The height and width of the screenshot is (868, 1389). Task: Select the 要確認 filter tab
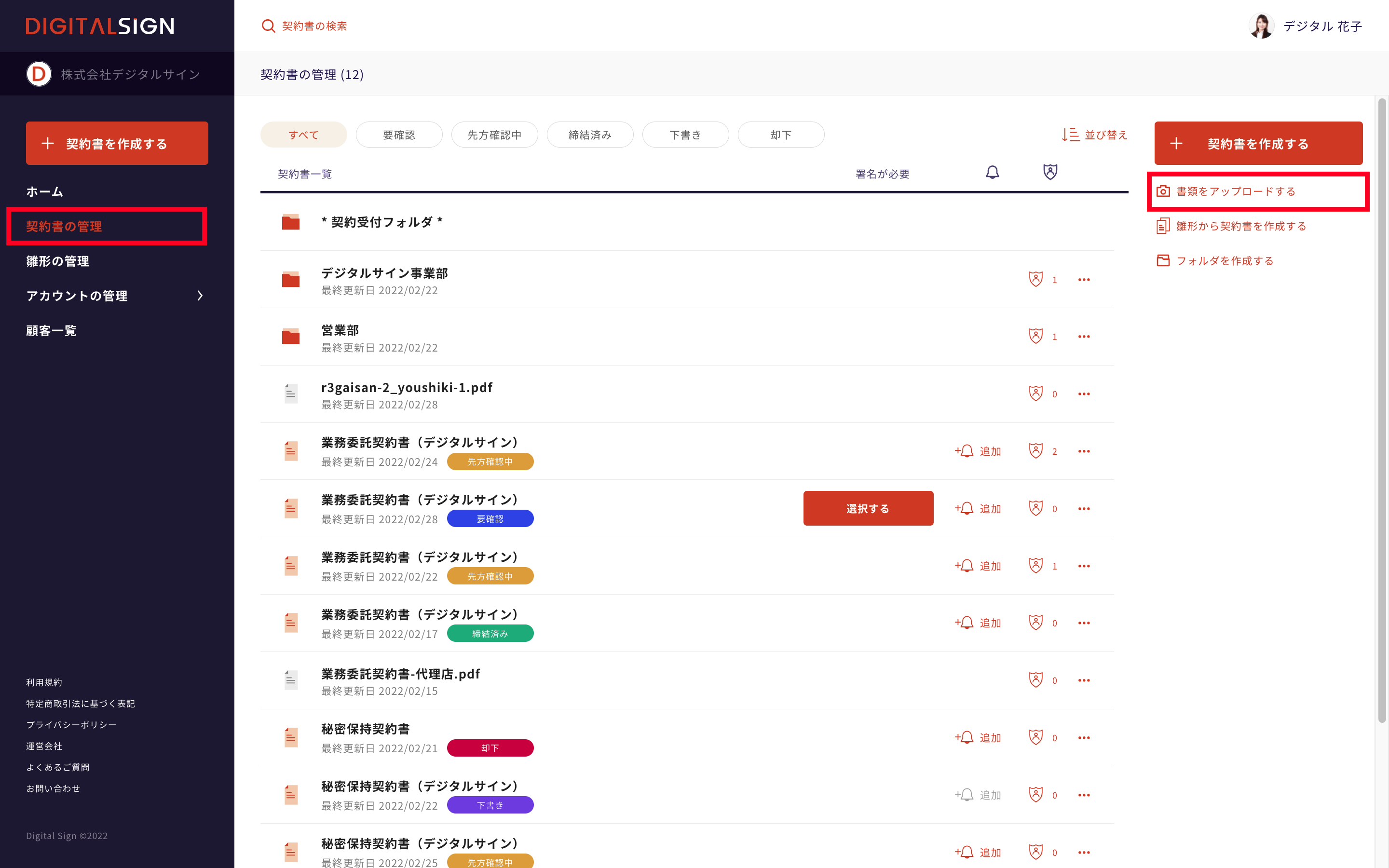click(x=399, y=135)
